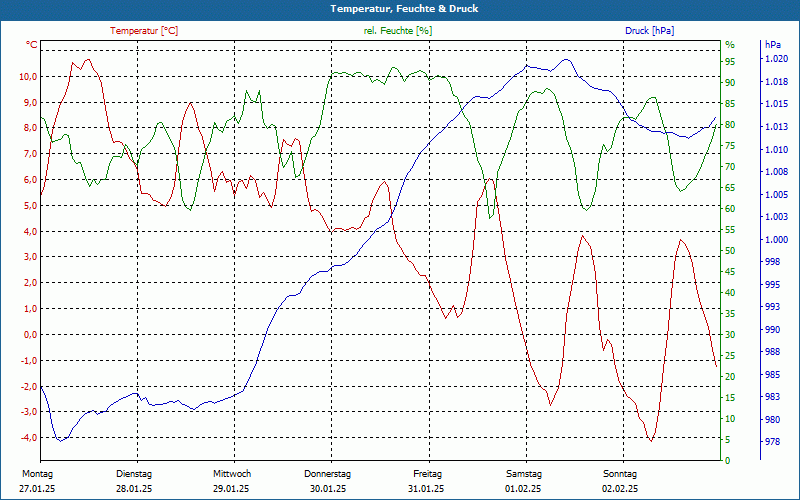Click the '0,0' temperature axis value
Image resolution: width=800 pixels, height=500 pixels.
30,335
